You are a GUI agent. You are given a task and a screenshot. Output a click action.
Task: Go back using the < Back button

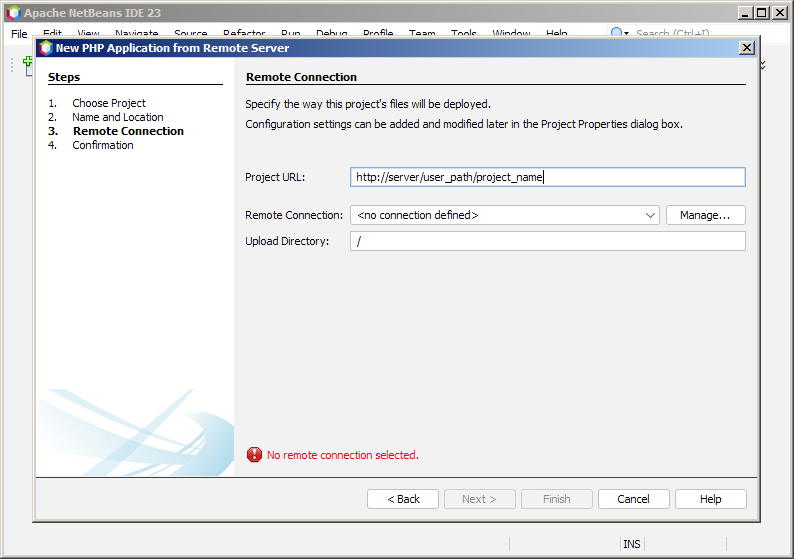[x=403, y=499]
